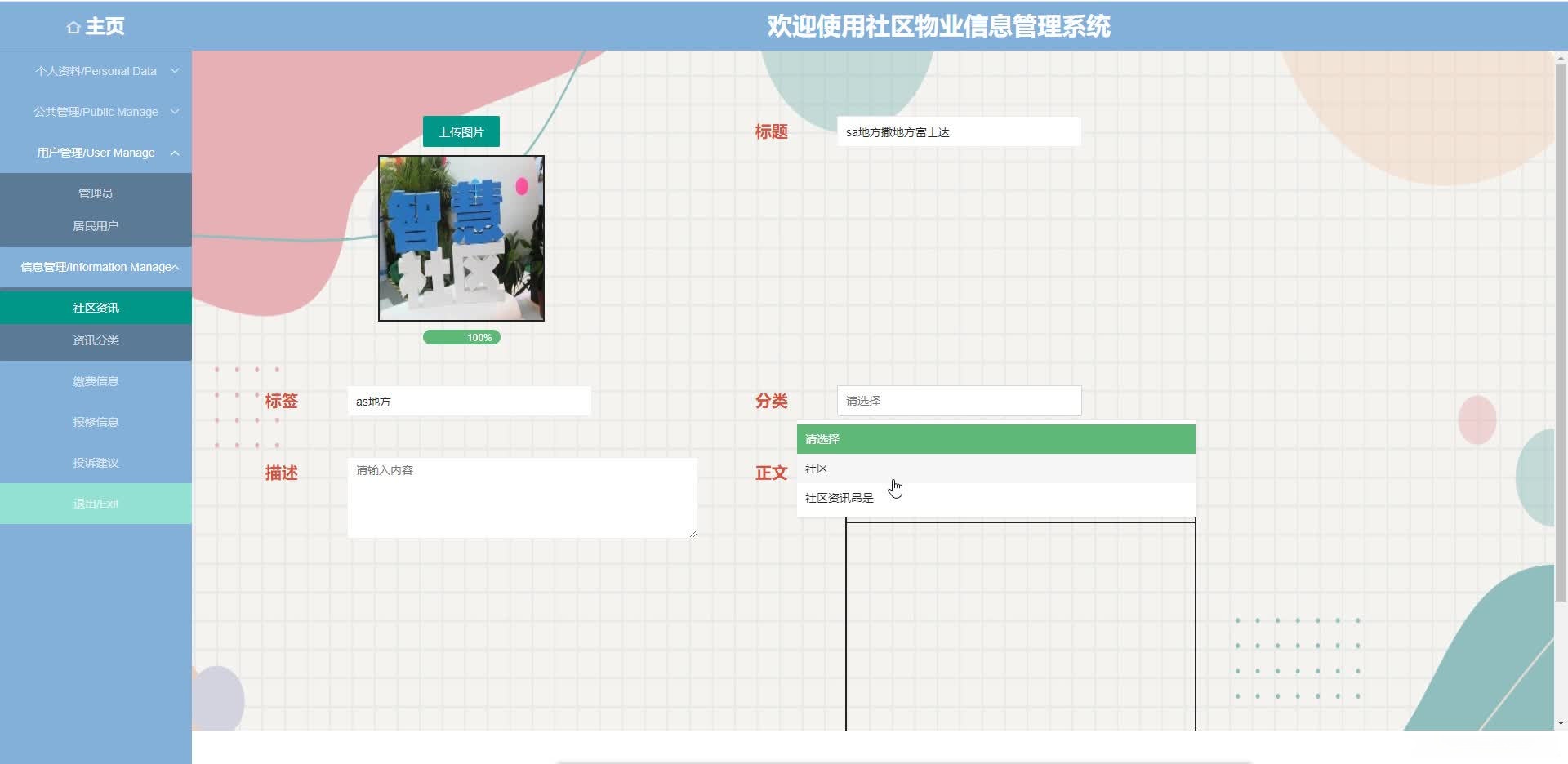Image resolution: width=1568 pixels, height=764 pixels.
Task: Collapse the 用户管理/User Manage section
Action: (x=96, y=153)
